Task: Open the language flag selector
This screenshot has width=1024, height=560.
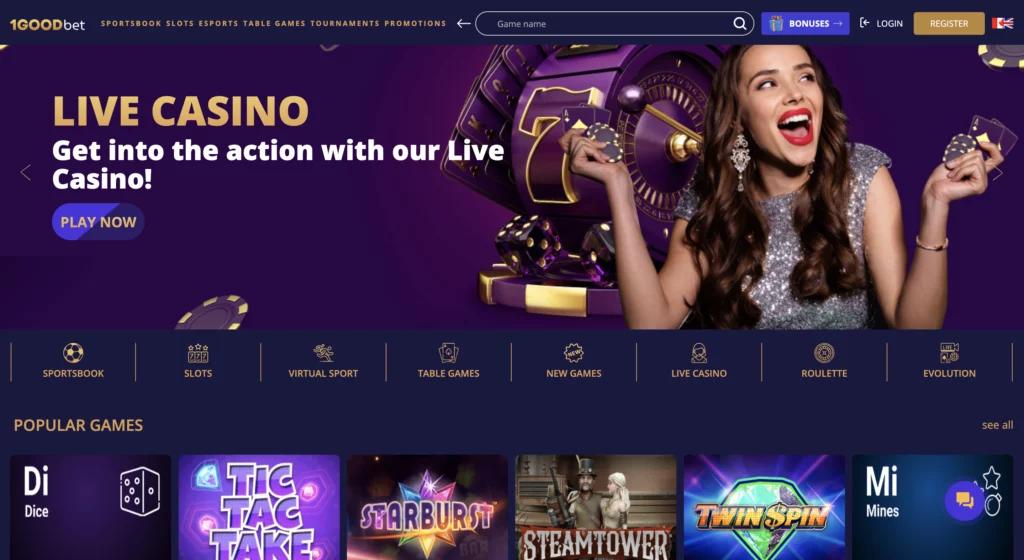Action: coord(1002,23)
